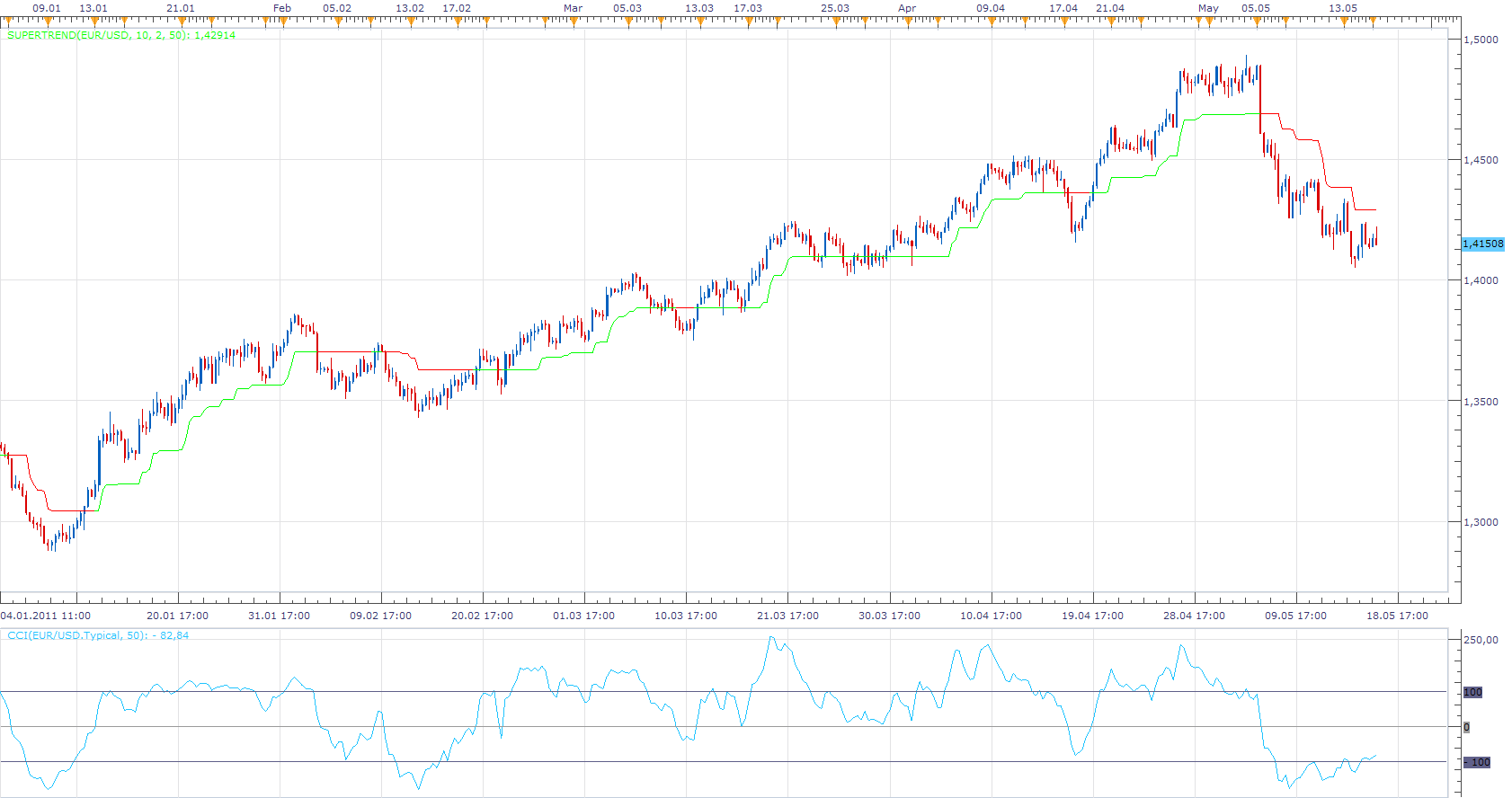Click the top date text 09.01
Viewport: 1512px width, 798px height.
tap(47, 8)
